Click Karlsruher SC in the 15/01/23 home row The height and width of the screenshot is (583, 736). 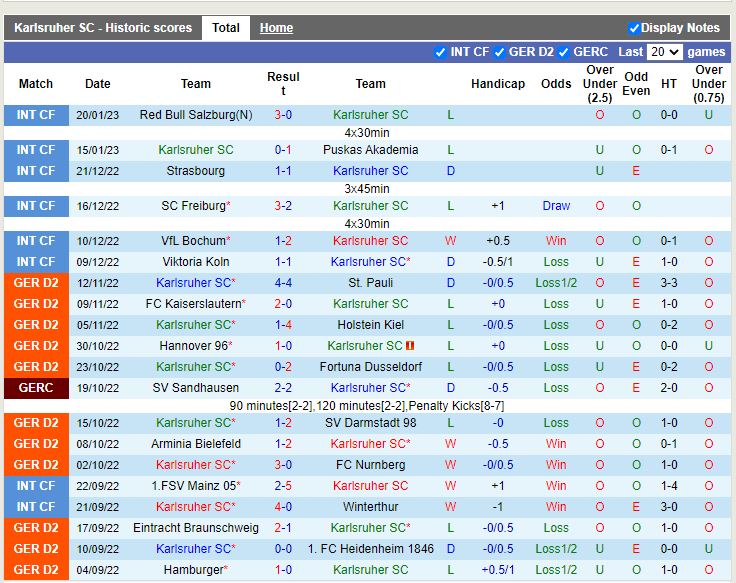pyautogui.click(x=196, y=150)
